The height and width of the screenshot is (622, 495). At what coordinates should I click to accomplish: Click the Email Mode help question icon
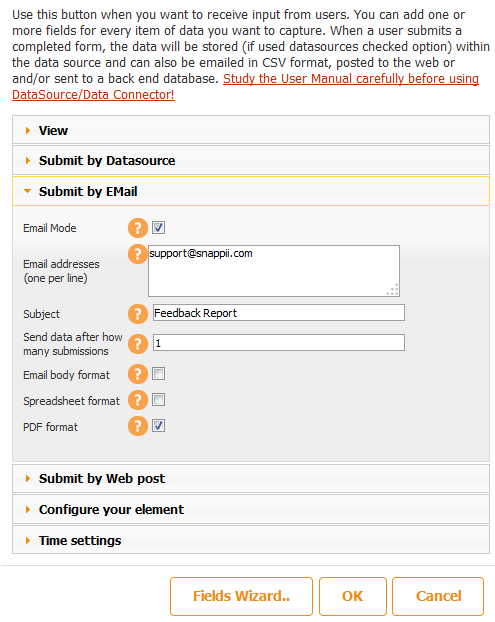point(138,228)
